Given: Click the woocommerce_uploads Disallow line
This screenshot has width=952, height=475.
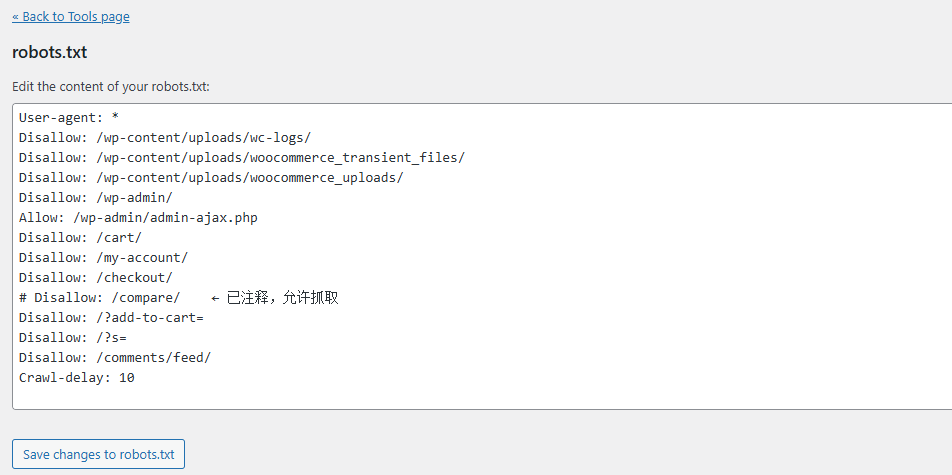Looking at the screenshot, I should click(x=210, y=177).
